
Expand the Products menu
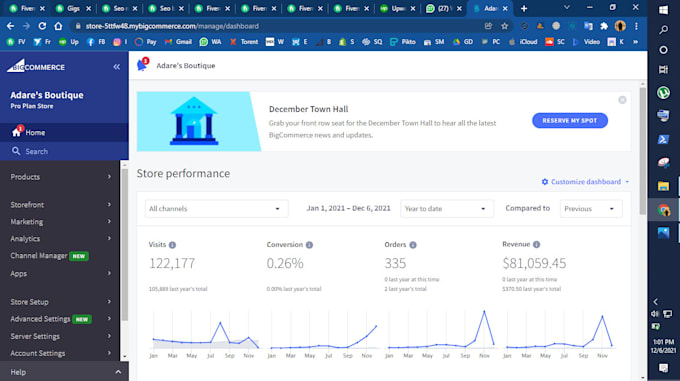[x=61, y=177]
